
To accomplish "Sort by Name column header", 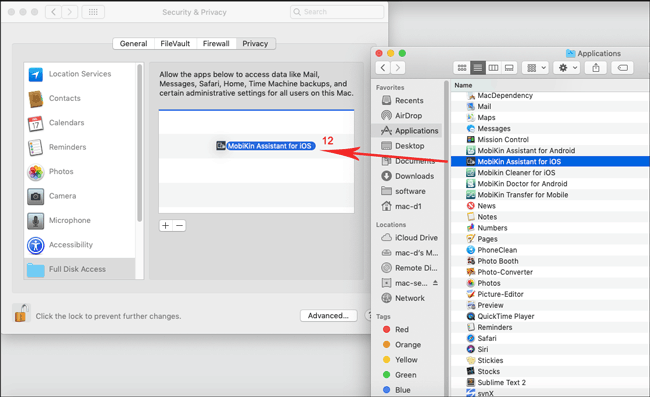I will pyautogui.click(x=550, y=85).
